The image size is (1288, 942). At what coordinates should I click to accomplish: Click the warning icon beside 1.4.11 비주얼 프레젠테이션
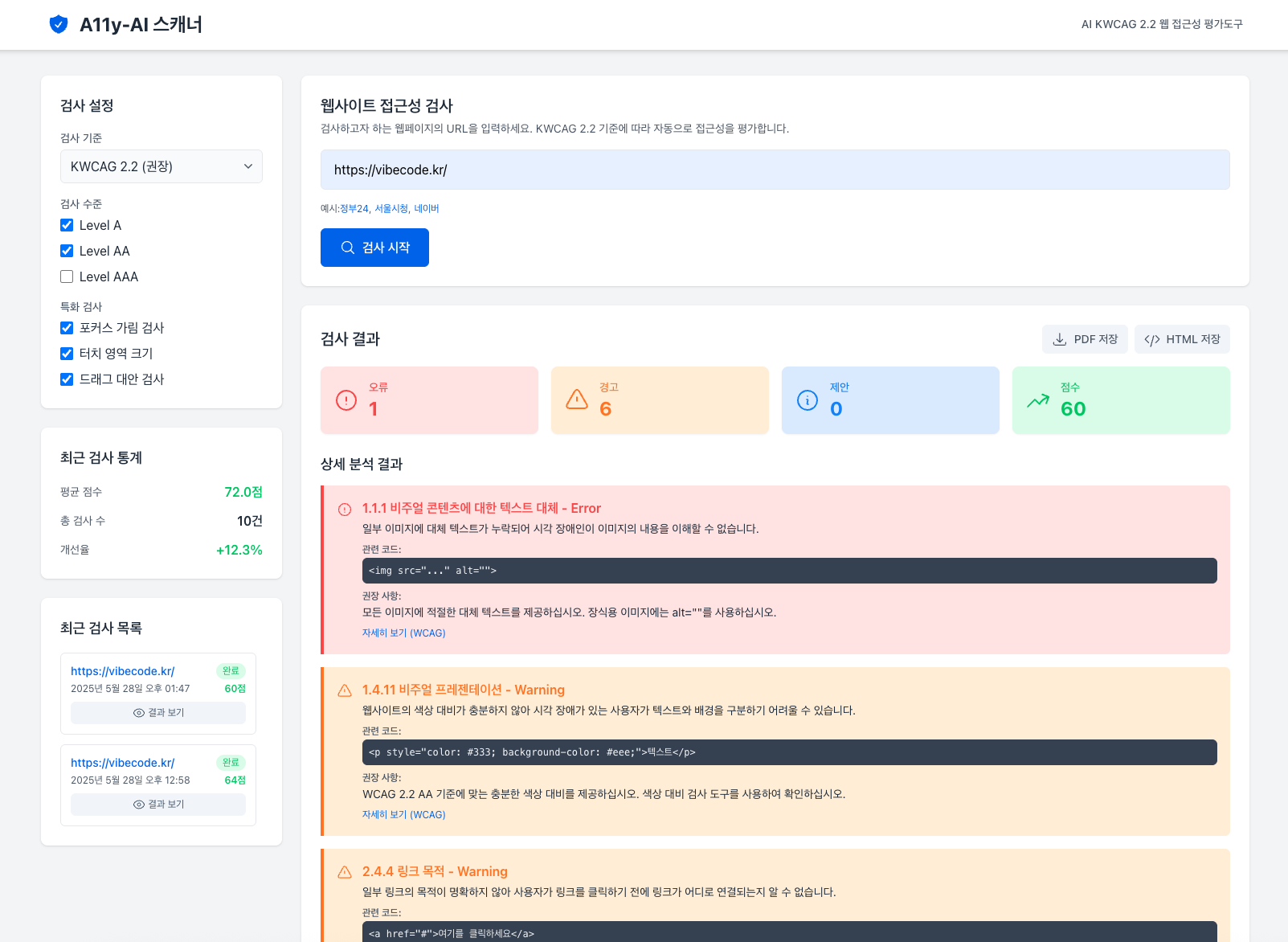345,690
